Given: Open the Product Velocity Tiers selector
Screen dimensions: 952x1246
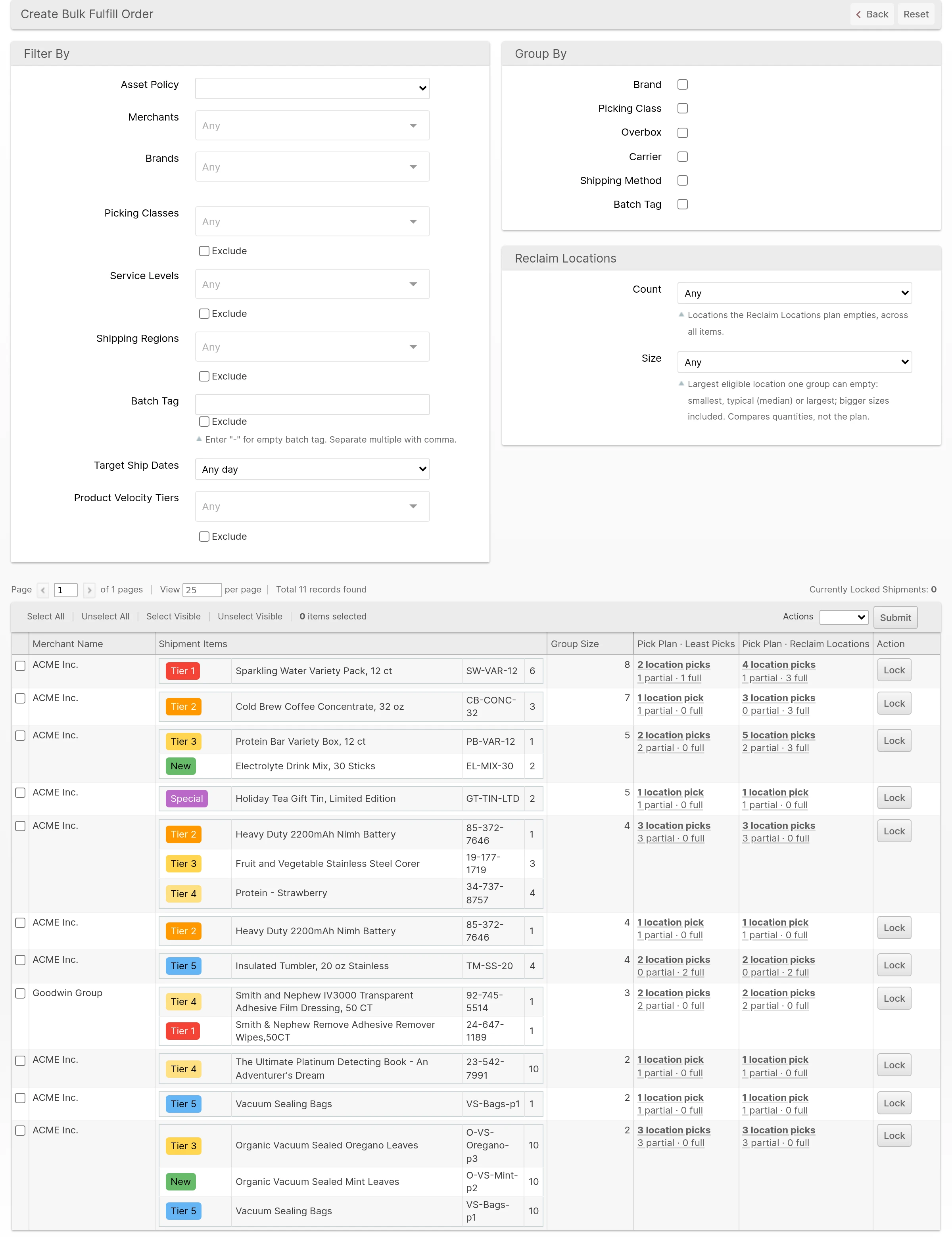Looking at the screenshot, I should pos(312,506).
